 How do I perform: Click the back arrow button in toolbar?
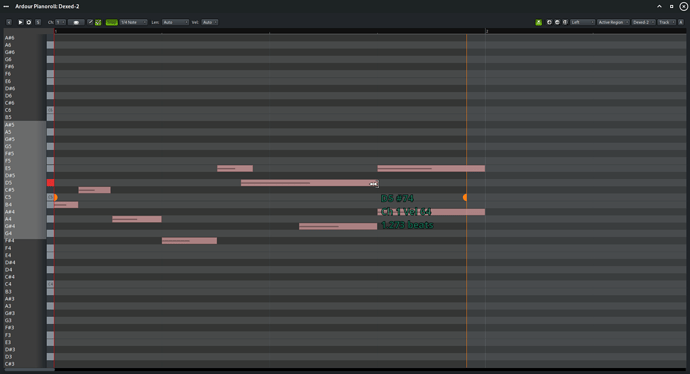click(x=9, y=22)
